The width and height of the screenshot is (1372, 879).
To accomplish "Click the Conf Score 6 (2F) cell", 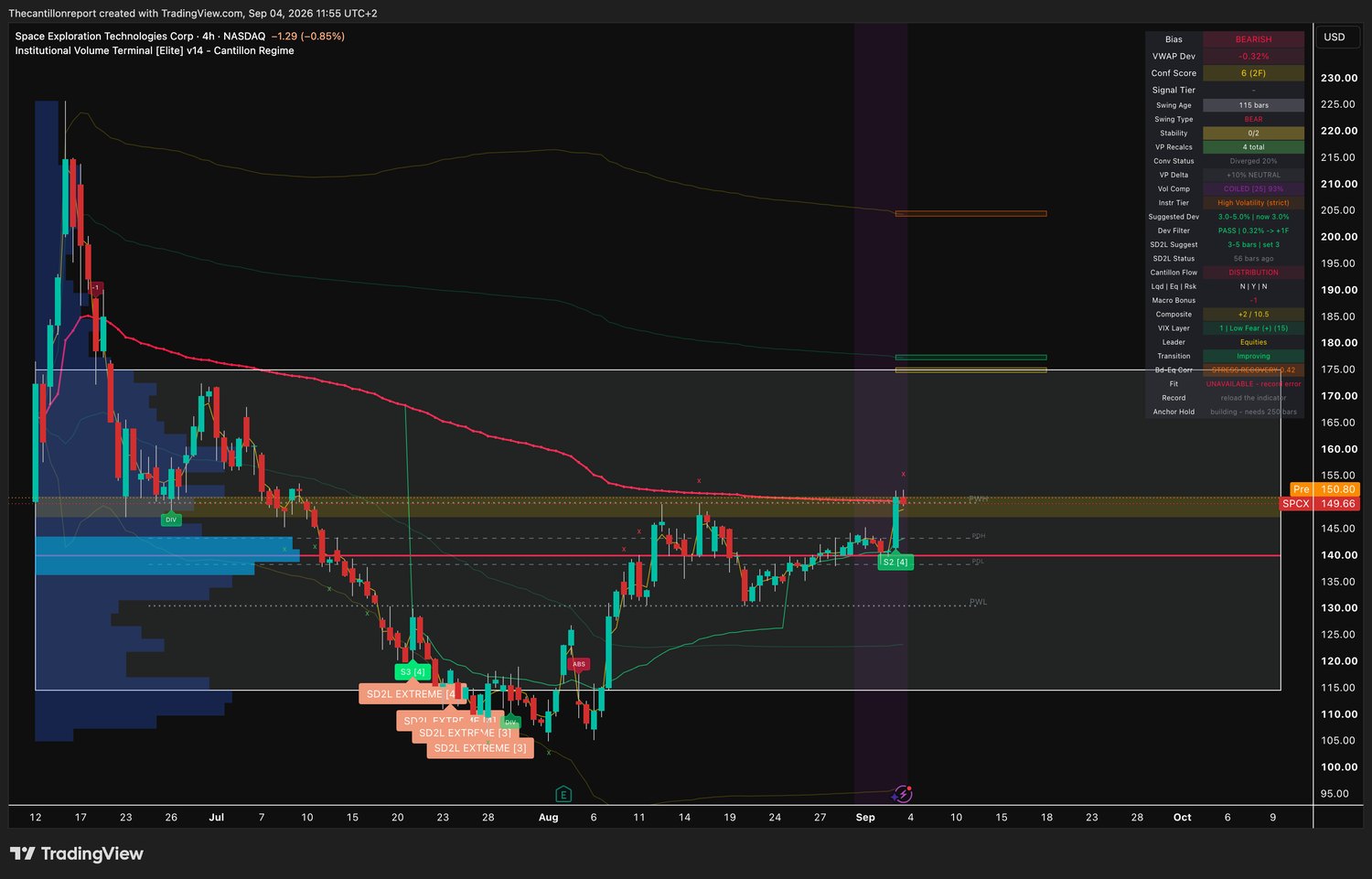I will [x=1253, y=73].
